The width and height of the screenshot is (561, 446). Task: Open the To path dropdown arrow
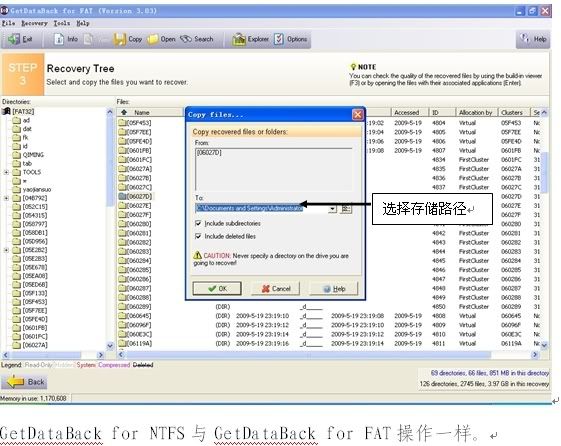(x=333, y=209)
